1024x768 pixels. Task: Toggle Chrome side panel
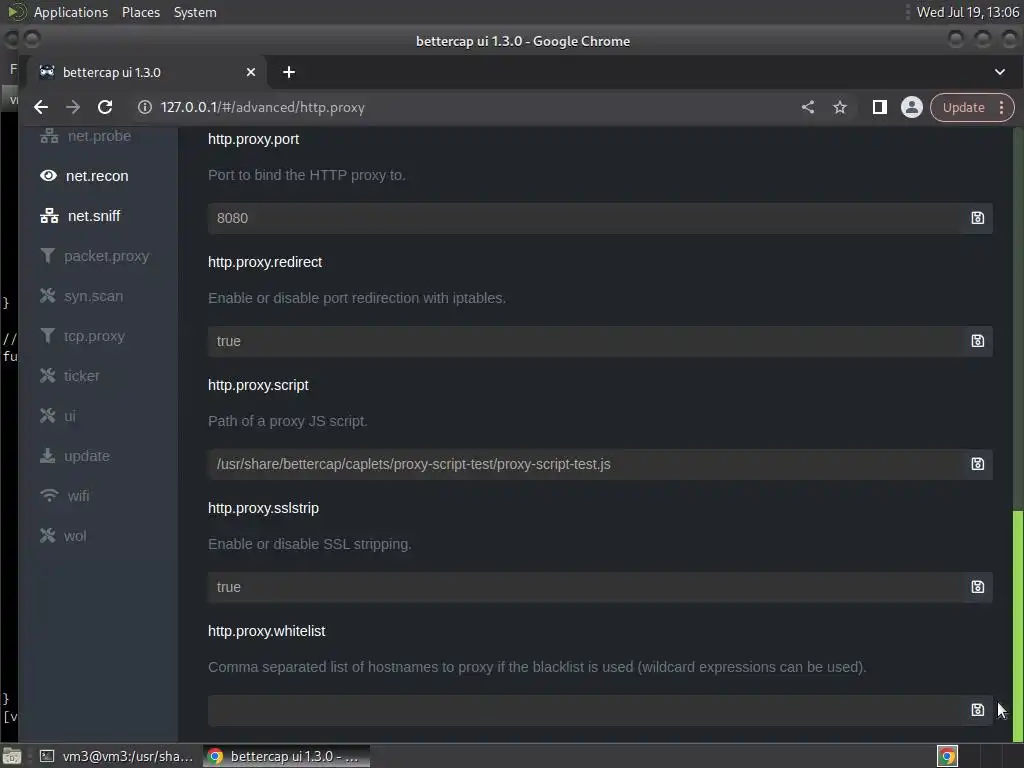tap(880, 107)
